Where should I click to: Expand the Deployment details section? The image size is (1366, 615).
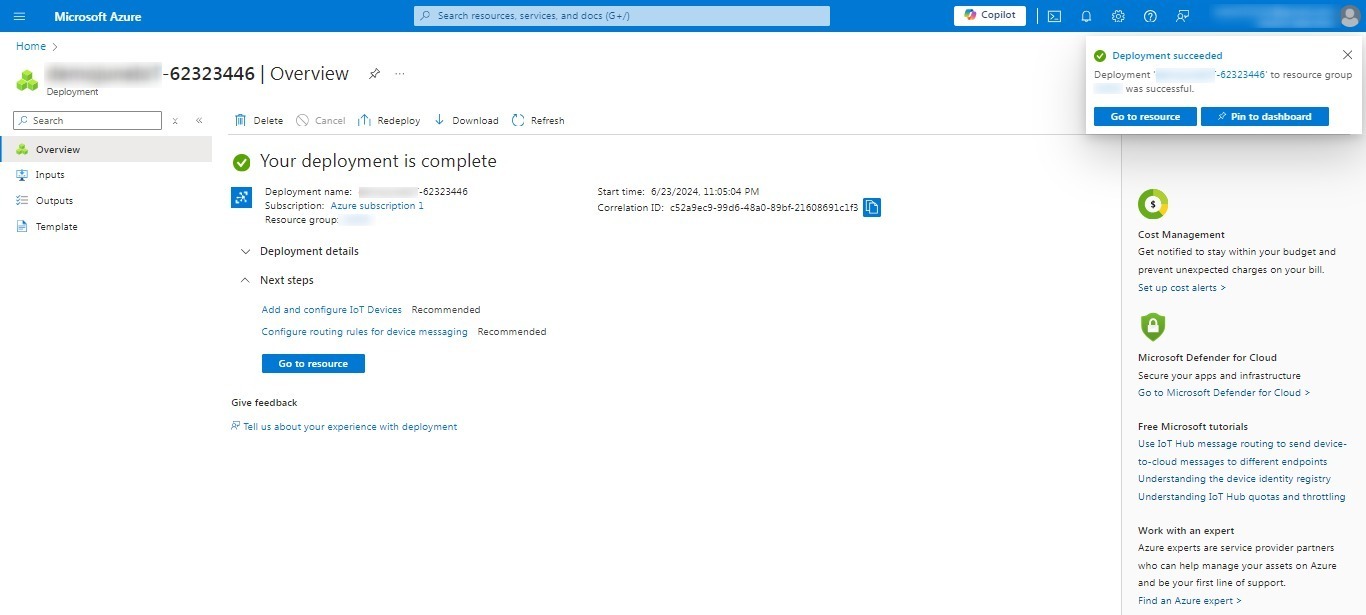coord(300,251)
